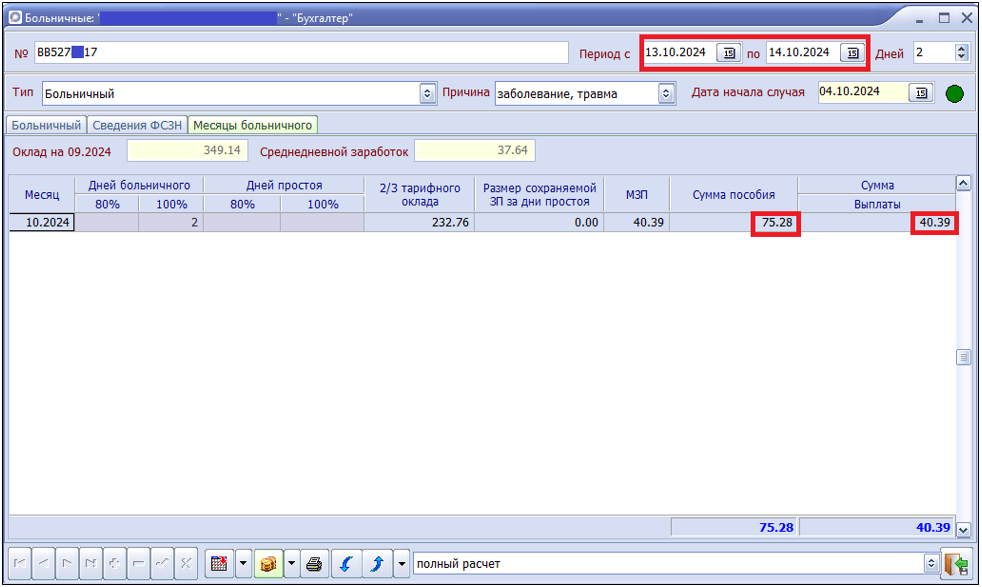Switch to the Больничный tab
Viewport: 982px width, 587px height.
(46, 125)
